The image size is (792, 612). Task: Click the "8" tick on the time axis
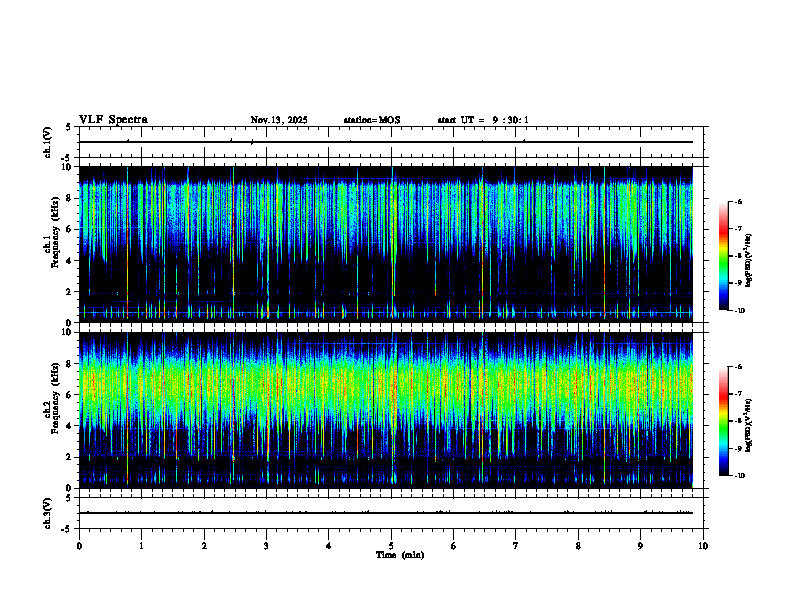point(578,546)
